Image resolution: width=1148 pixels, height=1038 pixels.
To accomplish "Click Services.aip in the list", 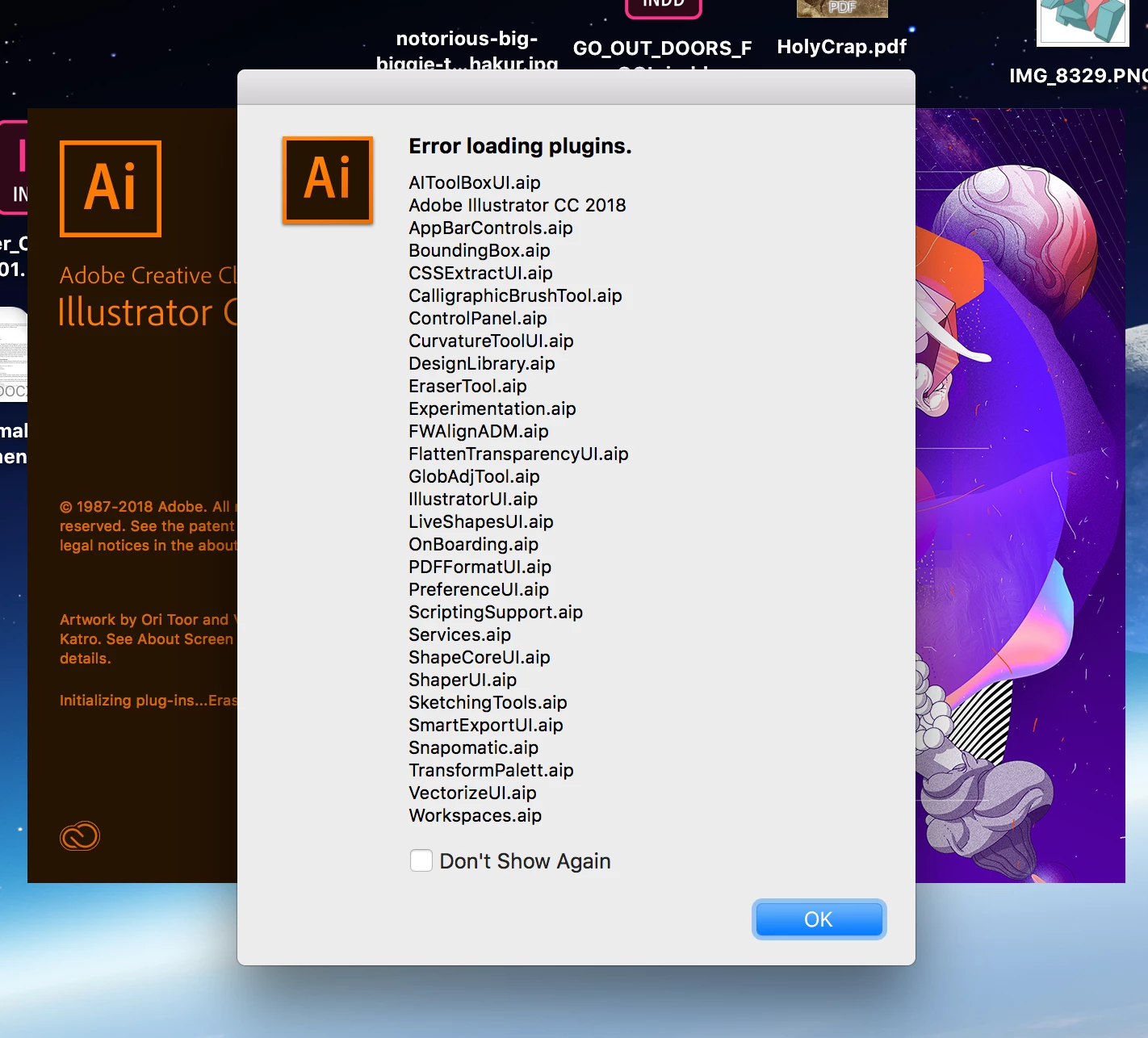I will [x=460, y=634].
